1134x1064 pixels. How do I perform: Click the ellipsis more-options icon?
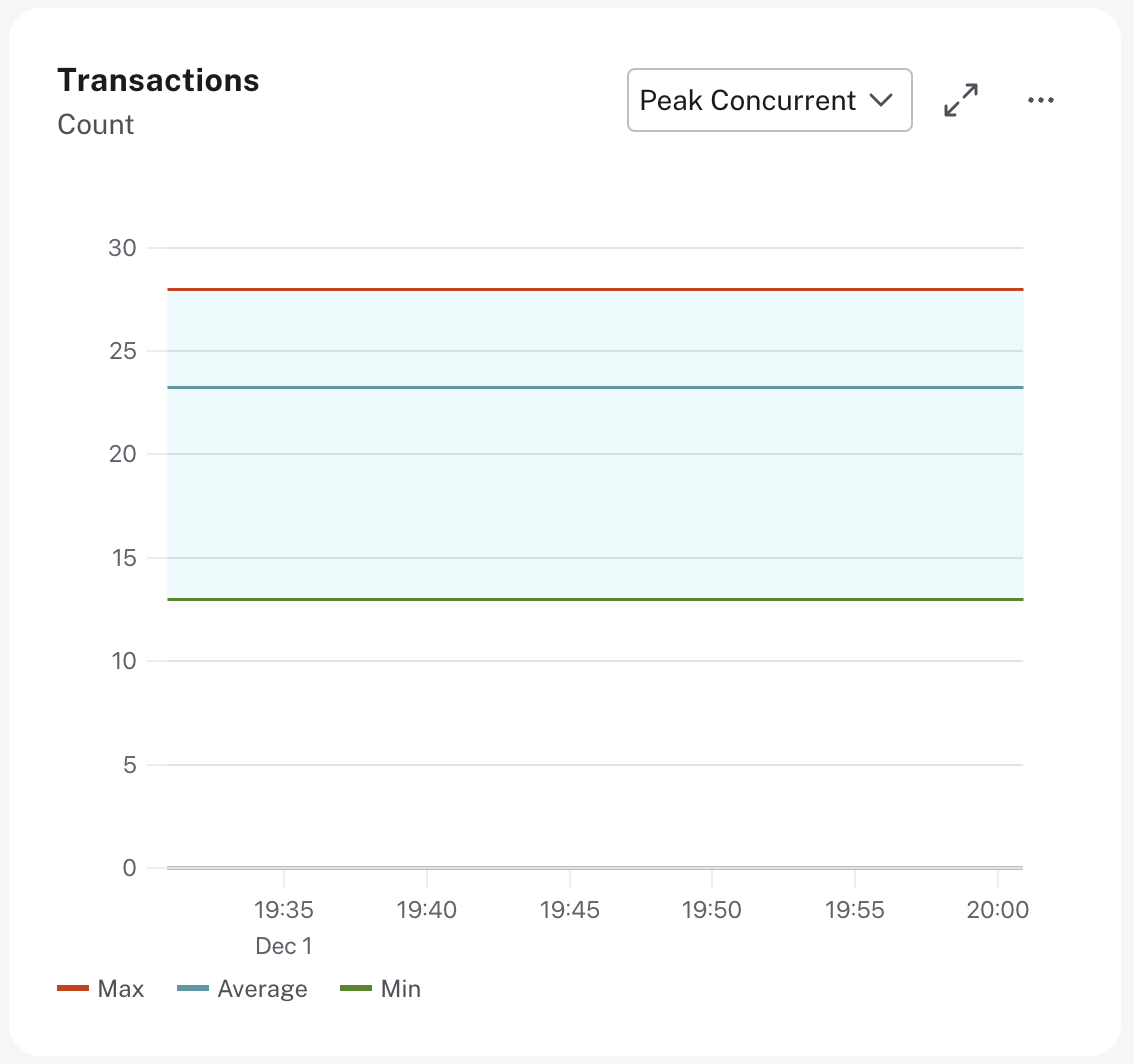(1041, 100)
